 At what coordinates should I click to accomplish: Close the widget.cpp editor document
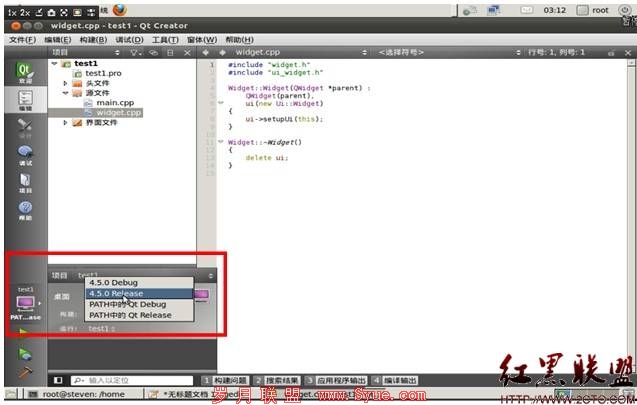[x=628, y=53]
